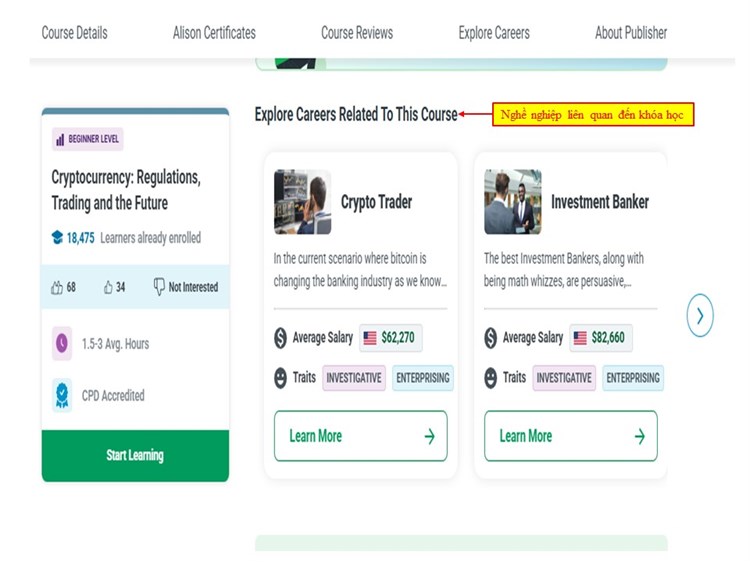Click the US flag beside $82,660 salary
The image size is (750, 563).
(580, 338)
